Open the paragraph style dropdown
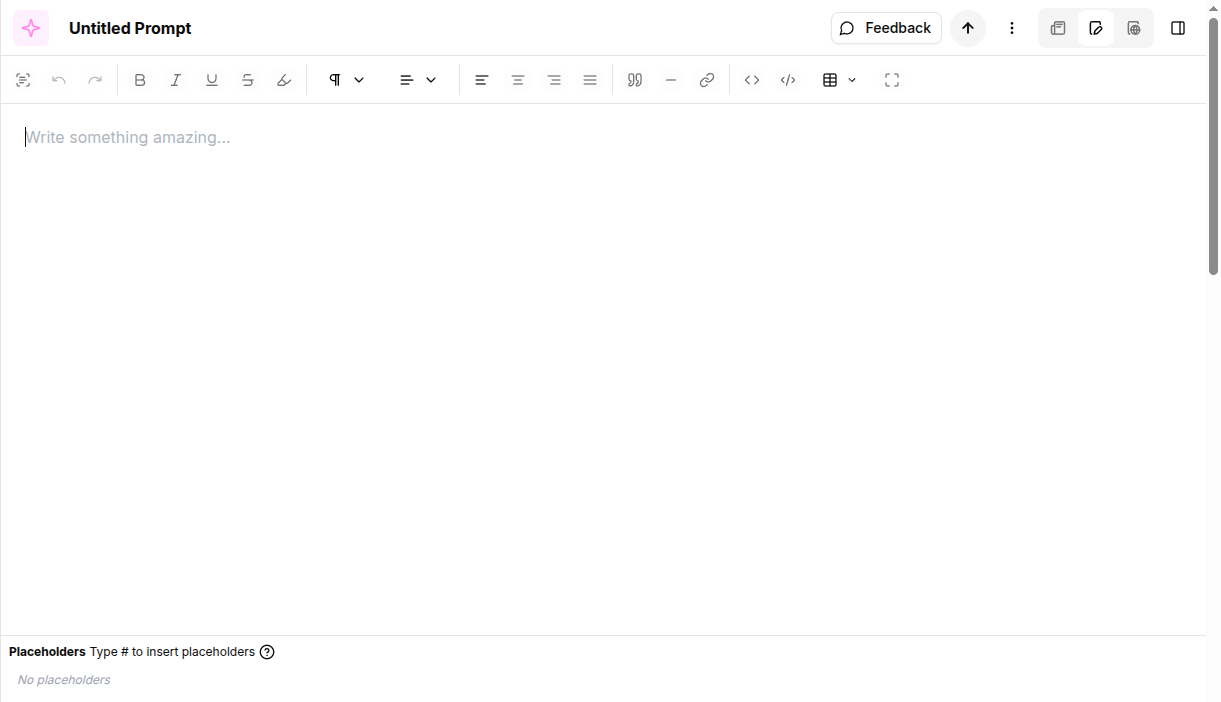This screenshot has height=702, width=1221. (x=346, y=80)
